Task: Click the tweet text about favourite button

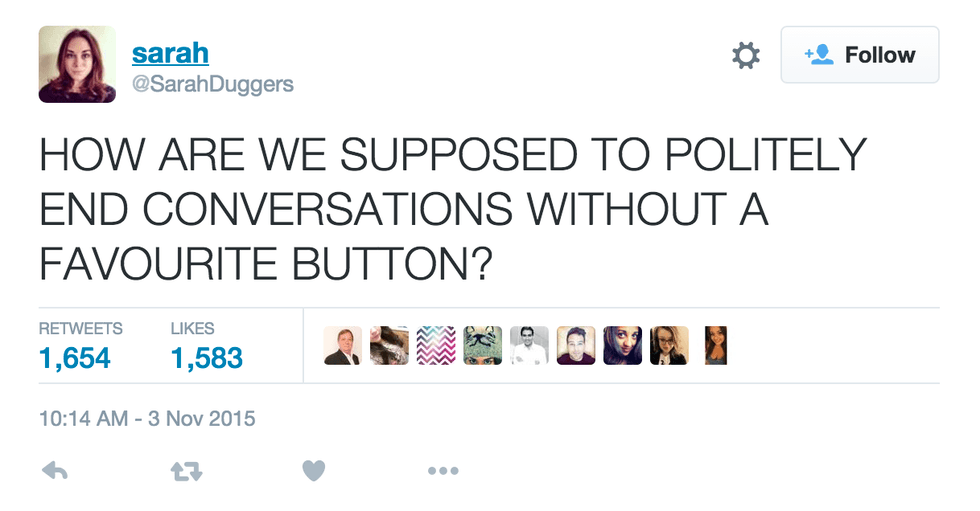Action: (x=452, y=208)
